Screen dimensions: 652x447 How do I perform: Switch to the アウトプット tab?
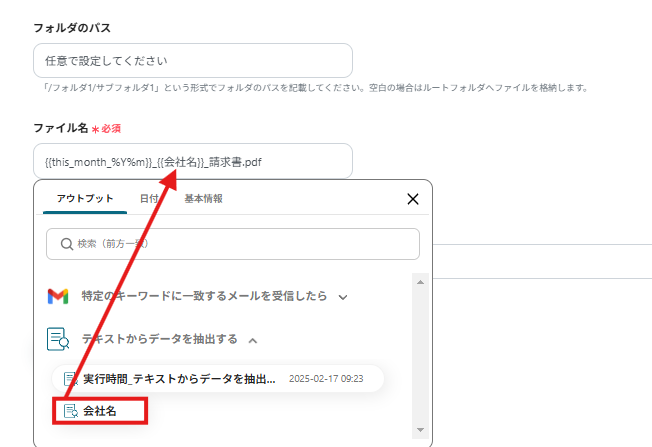tap(85, 199)
